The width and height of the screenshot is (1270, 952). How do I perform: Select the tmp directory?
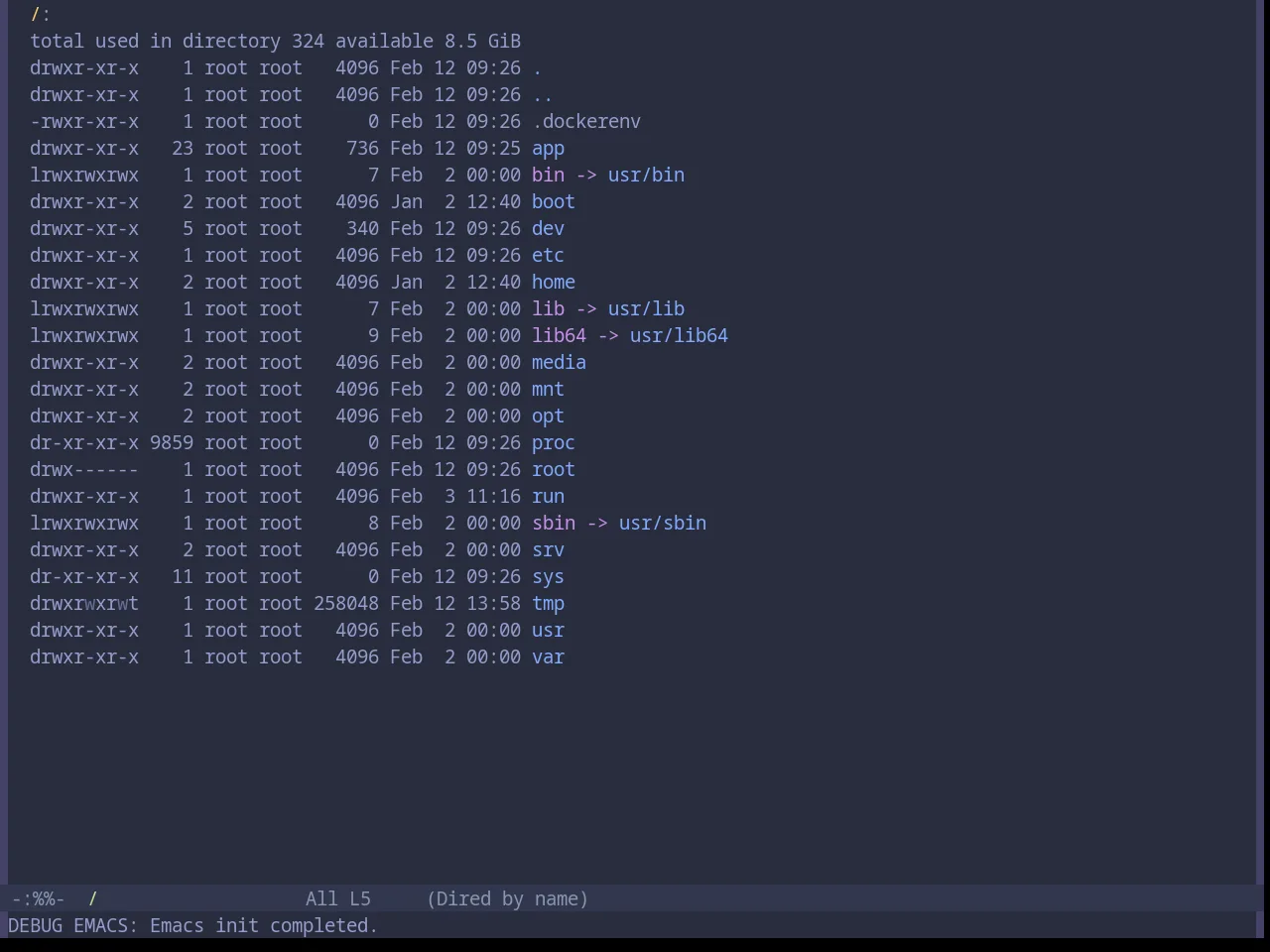coord(548,604)
